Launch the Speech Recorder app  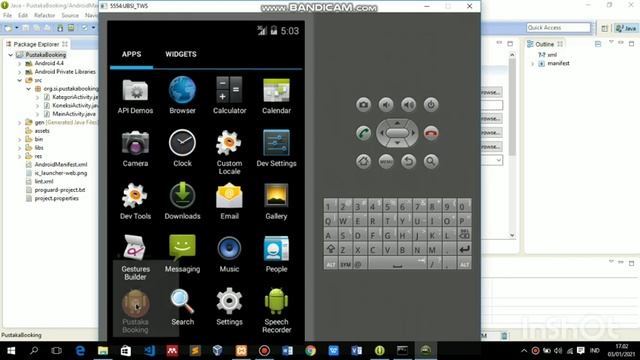[276, 311]
